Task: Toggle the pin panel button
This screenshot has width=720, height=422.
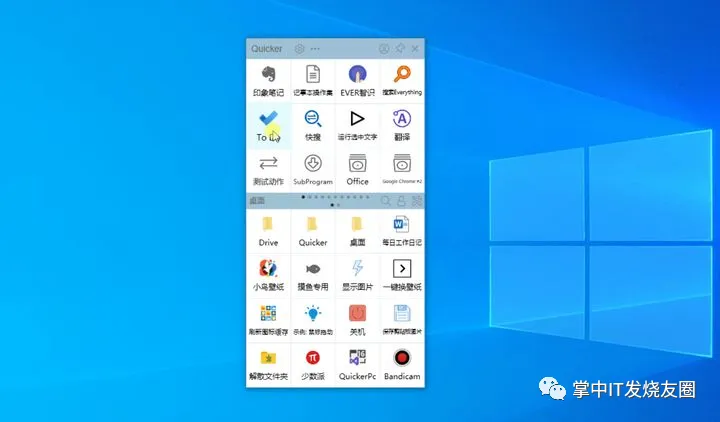Action: click(x=400, y=48)
